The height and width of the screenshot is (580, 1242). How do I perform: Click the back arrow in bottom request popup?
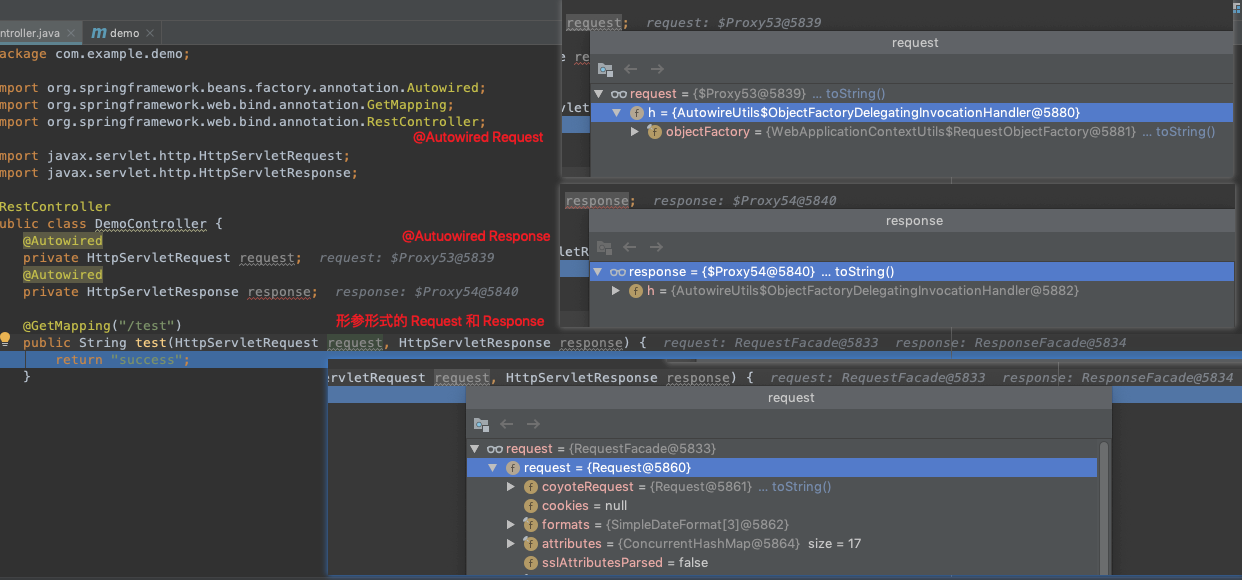[x=507, y=425]
